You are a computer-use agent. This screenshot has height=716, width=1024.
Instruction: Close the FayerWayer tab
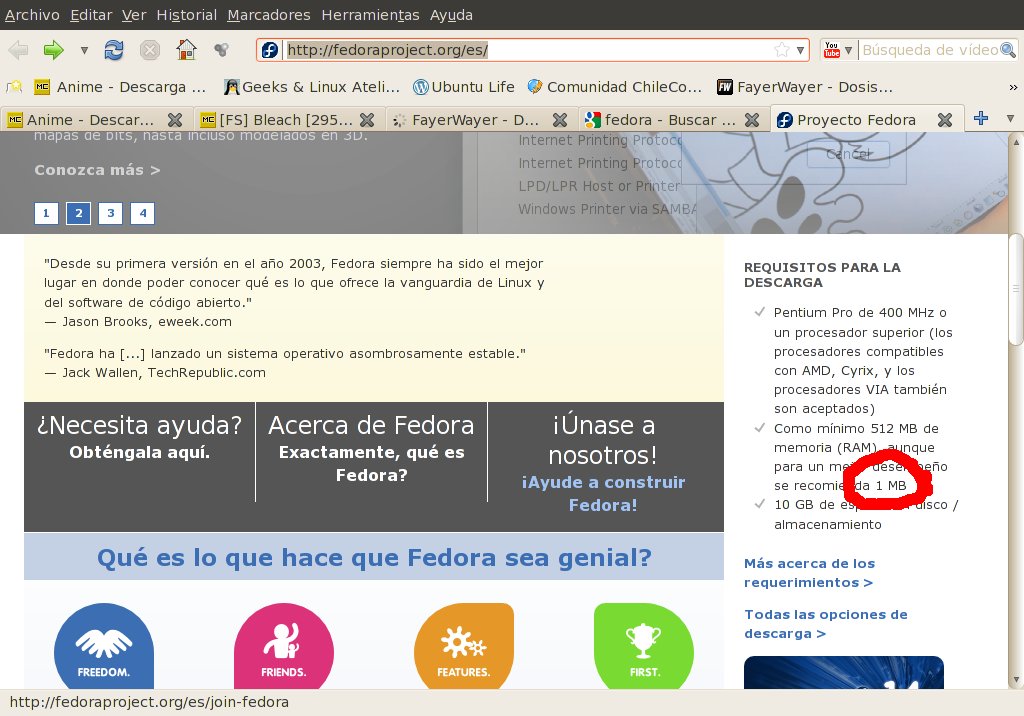tap(560, 120)
